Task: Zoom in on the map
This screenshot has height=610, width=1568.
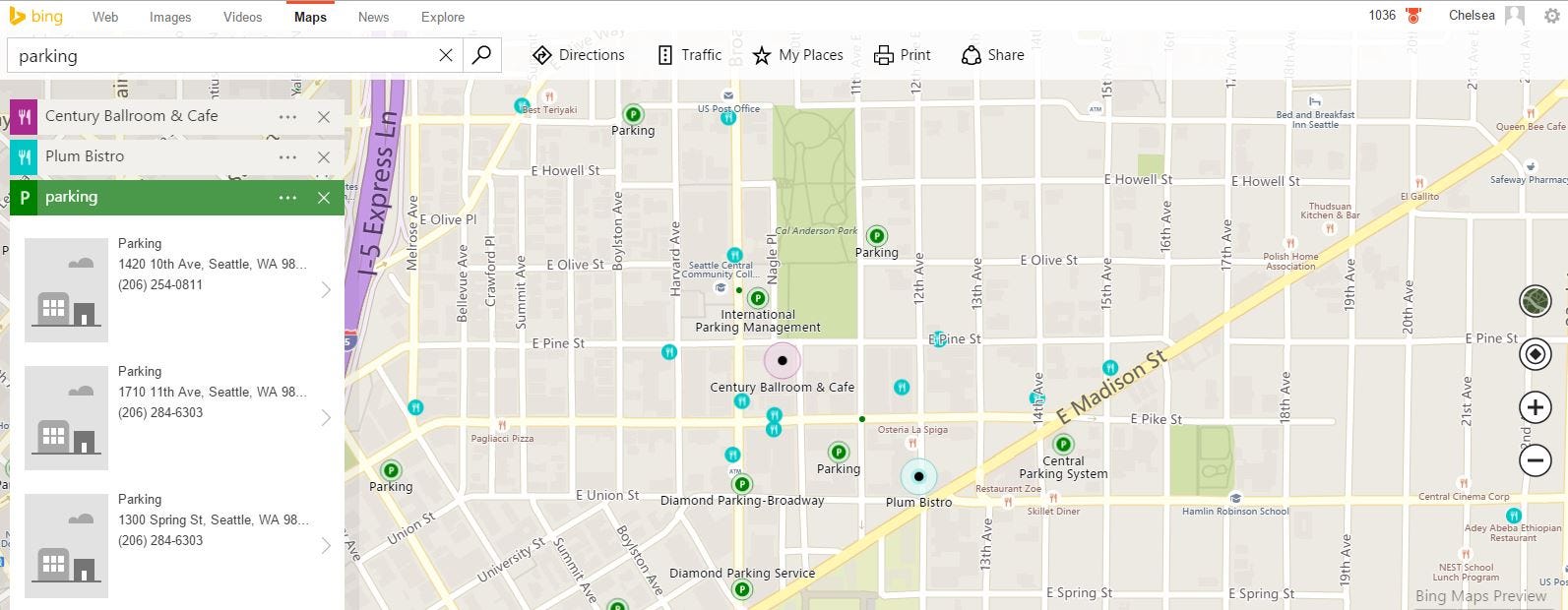Action: 1536,407
